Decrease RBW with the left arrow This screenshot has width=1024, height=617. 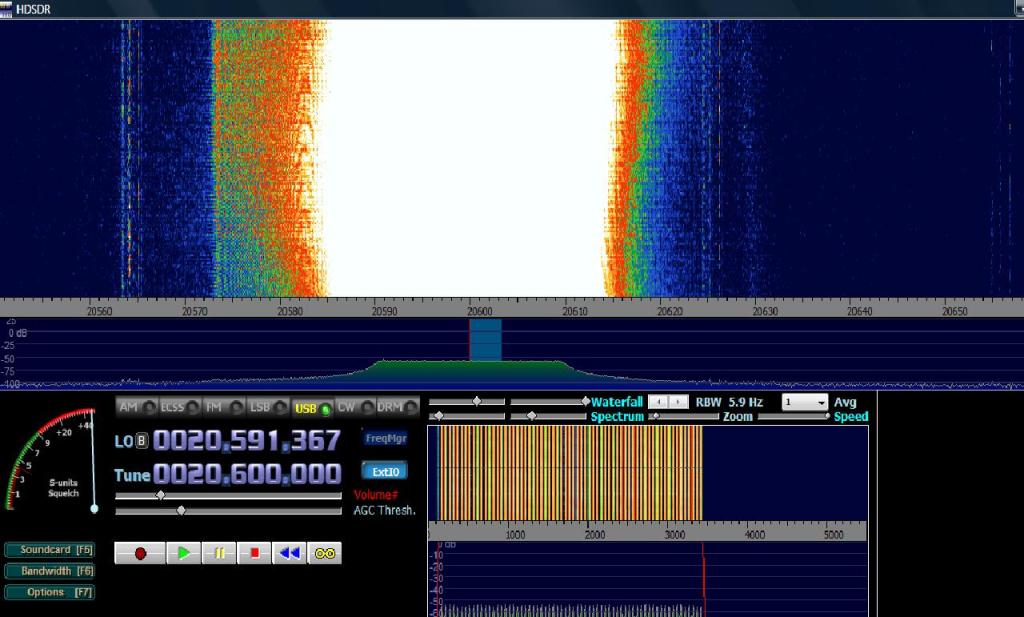658,402
